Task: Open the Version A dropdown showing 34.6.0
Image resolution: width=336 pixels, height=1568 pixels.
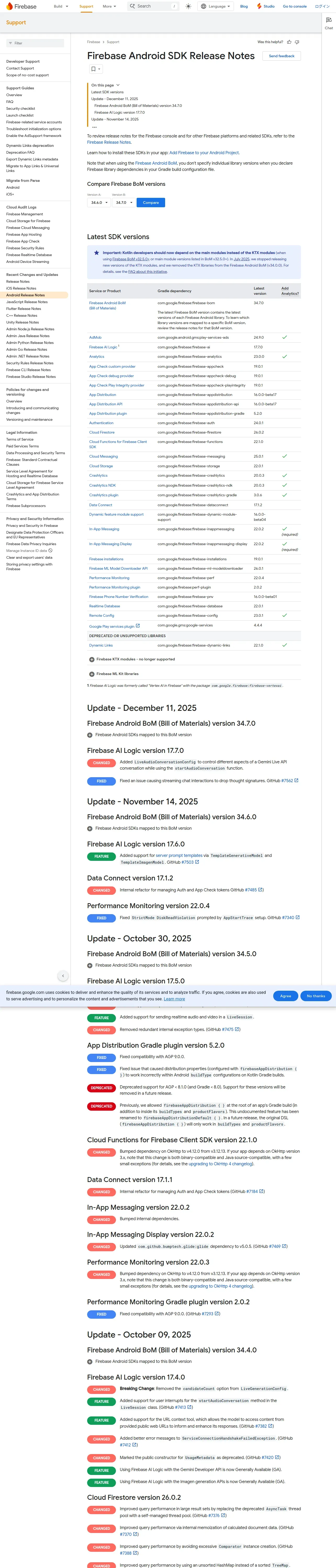Action: coord(99,203)
